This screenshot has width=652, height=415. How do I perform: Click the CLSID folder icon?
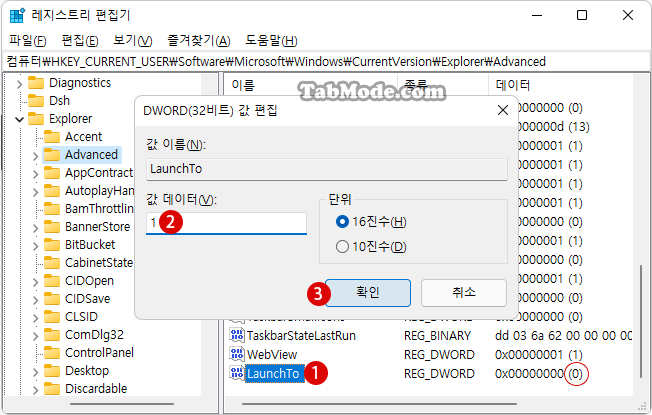[52, 317]
